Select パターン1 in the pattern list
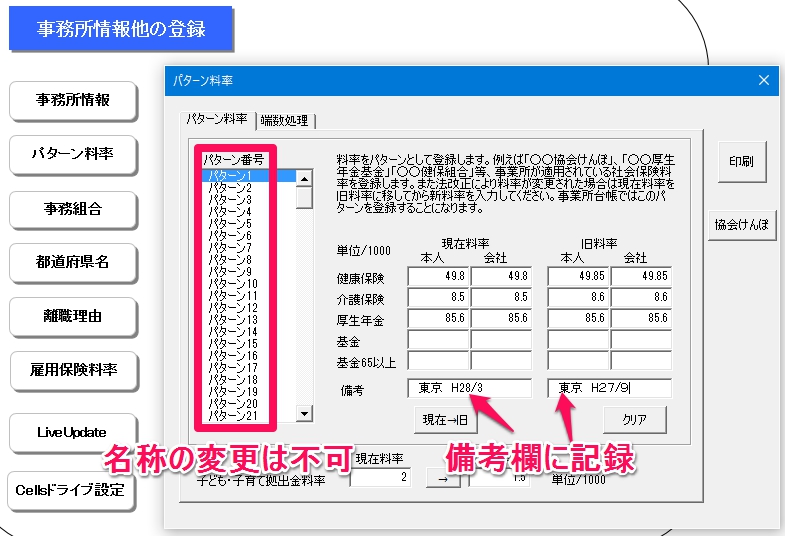This screenshot has height=536, width=785. (249, 176)
